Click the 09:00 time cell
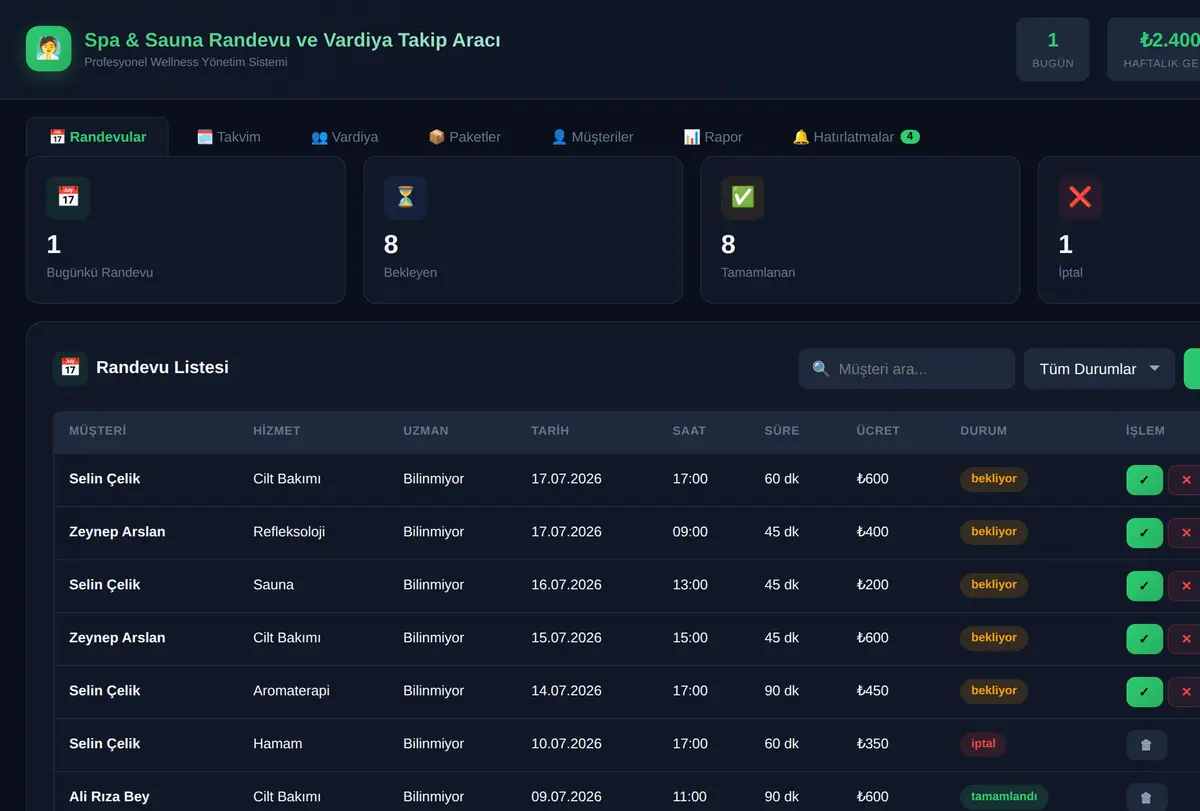Screen dimensions: 1200x811 [x=690, y=532]
